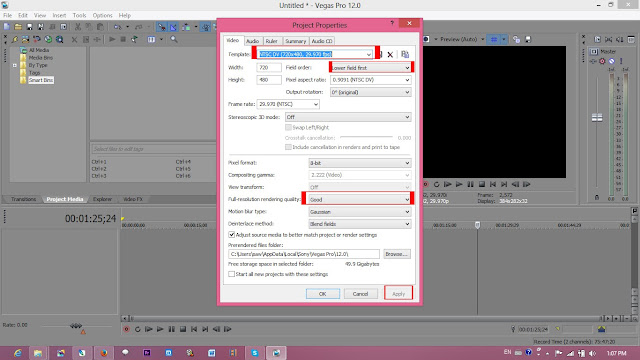640x360 pixels.
Task: Open Motion blur type dropdown
Action: point(407,212)
